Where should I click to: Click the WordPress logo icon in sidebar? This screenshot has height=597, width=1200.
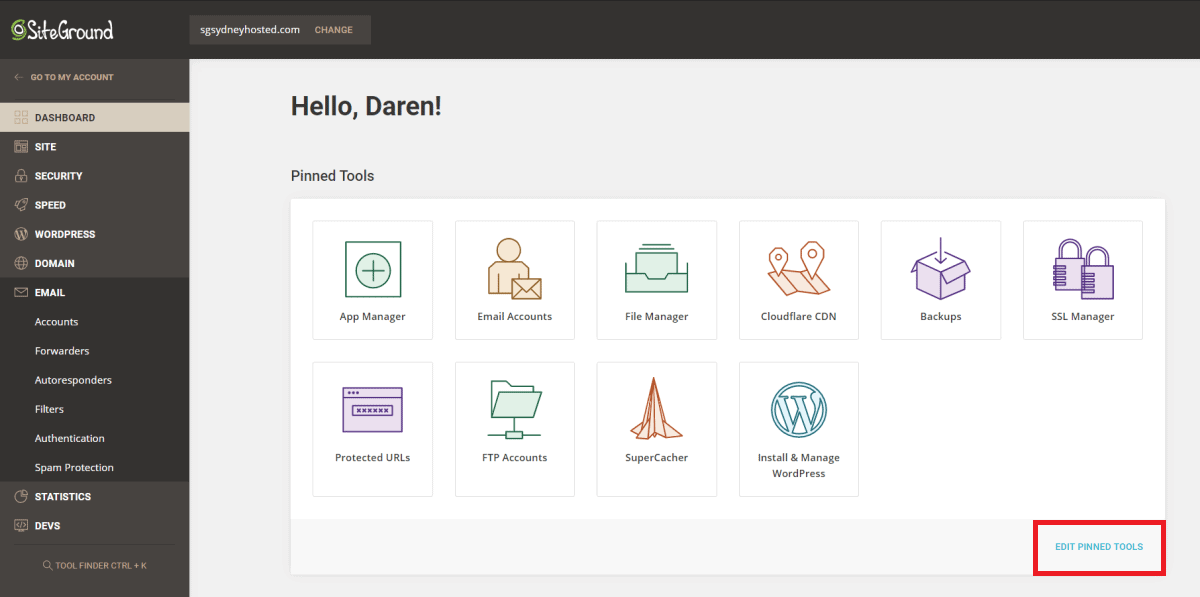[x=21, y=234]
